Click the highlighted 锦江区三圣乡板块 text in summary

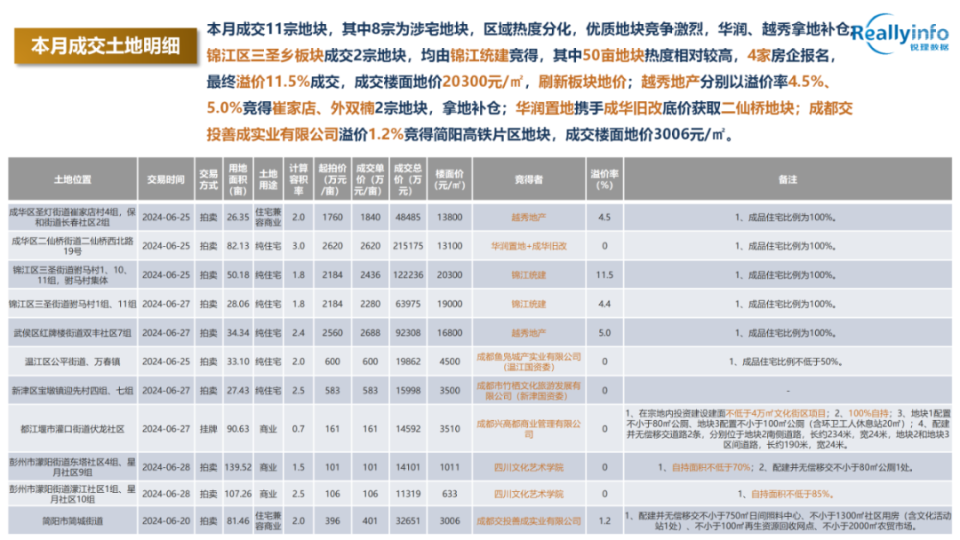tap(265, 56)
